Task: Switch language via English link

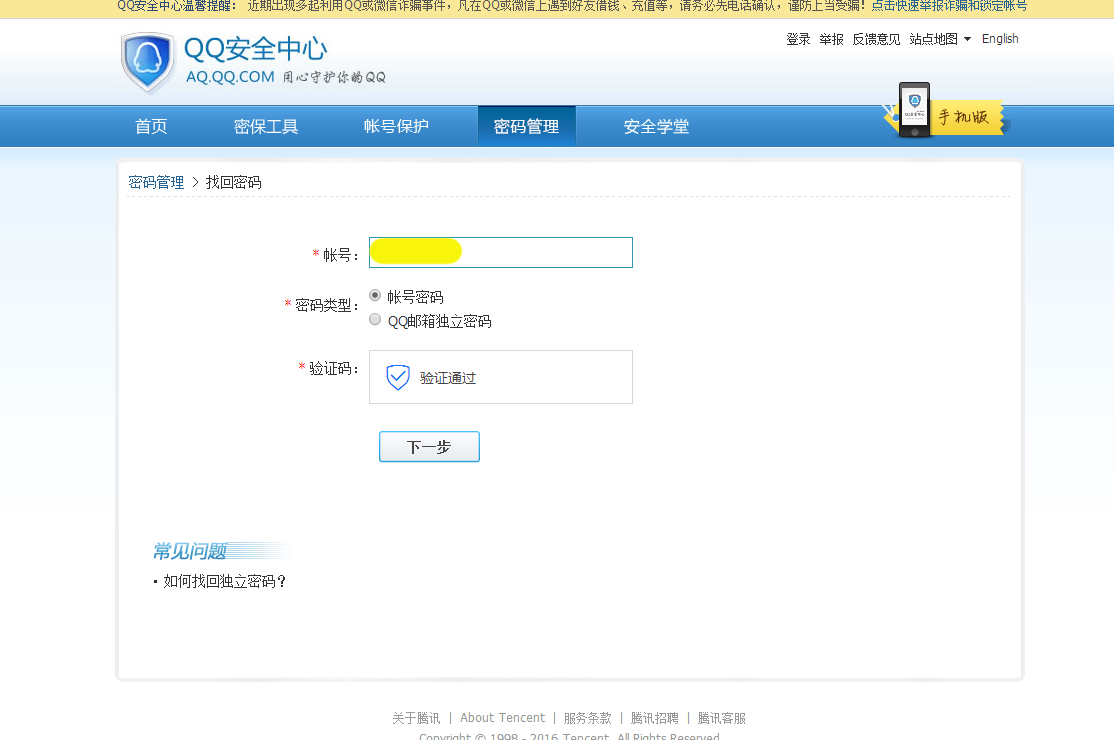Action: pos(1000,39)
